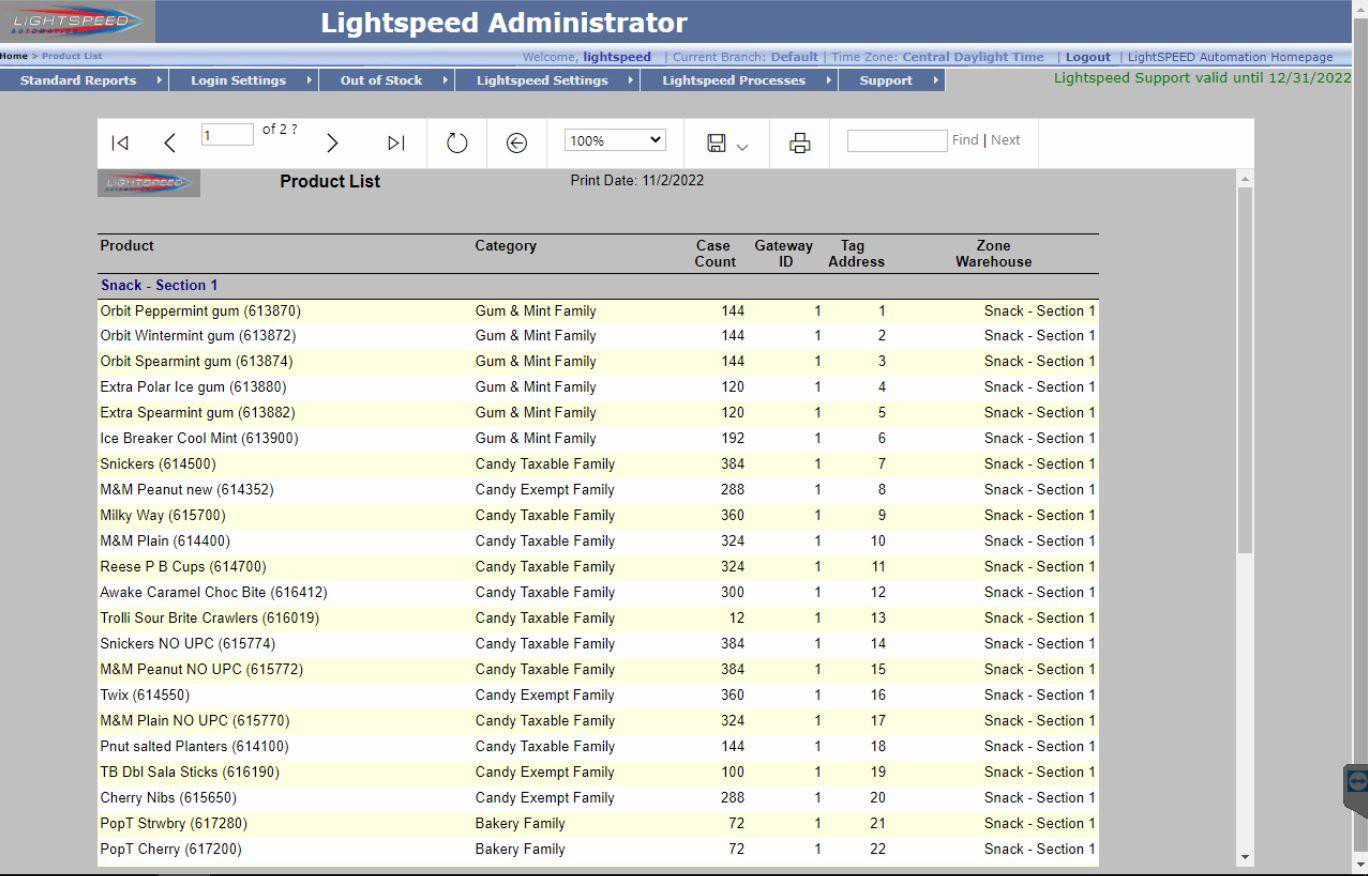1368x876 pixels.
Task: Select Cherry Nibs (615650) product
Action: (168, 798)
